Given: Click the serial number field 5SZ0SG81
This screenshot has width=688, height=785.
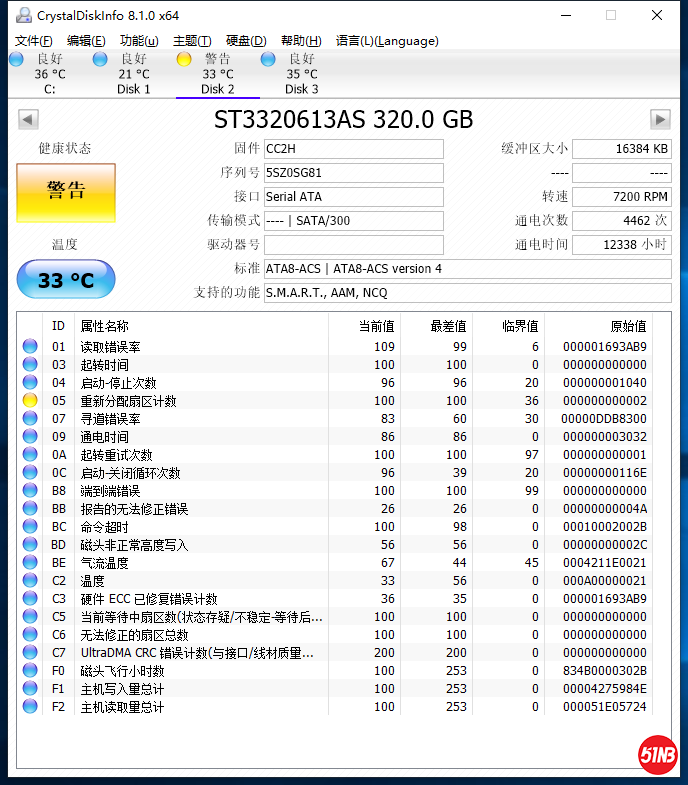Looking at the screenshot, I should 353,173.
